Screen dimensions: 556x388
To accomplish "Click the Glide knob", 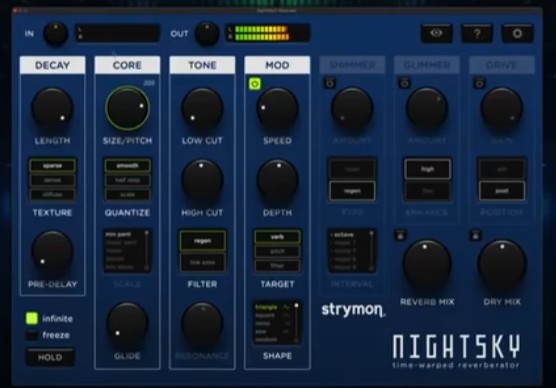I will pos(127,323).
